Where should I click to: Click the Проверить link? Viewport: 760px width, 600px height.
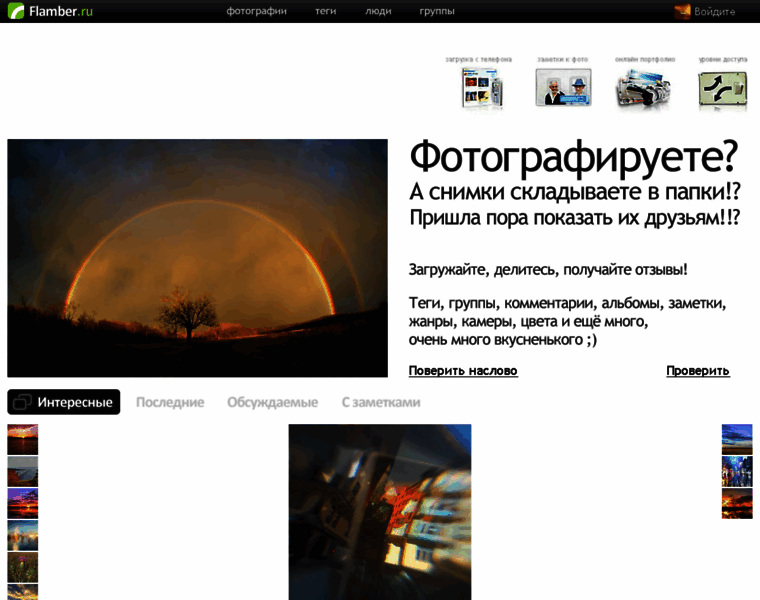point(697,370)
